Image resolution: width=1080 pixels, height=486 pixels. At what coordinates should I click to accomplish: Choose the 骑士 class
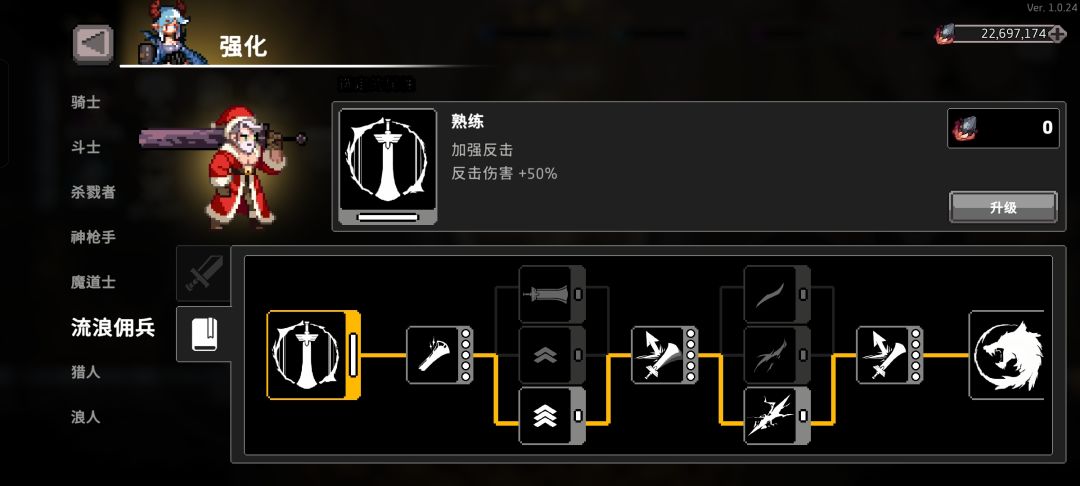[x=85, y=103]
